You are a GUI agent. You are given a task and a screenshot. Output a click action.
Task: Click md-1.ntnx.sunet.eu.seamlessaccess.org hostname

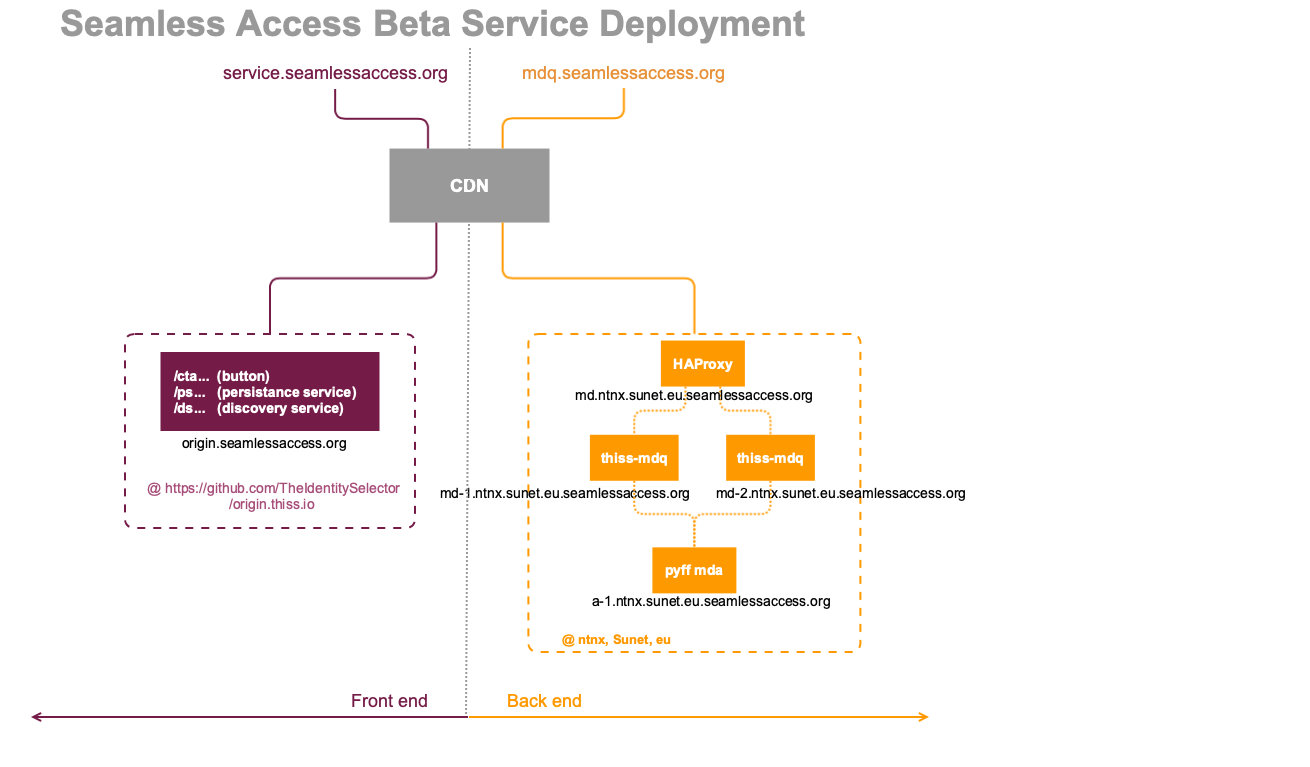pyautogui.click(x=565, y=493)
